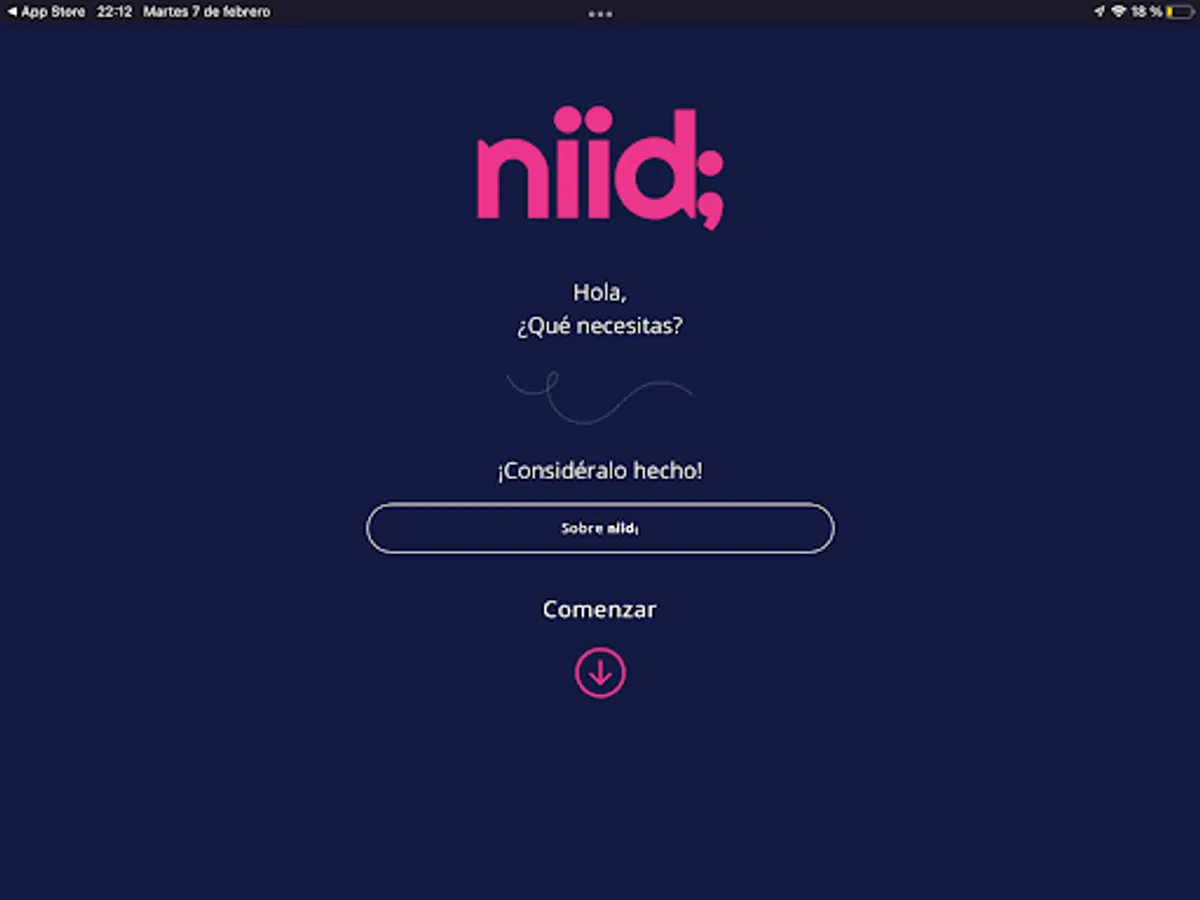Image resolution: width=1200 pixels, height=900 pixels.
Task: Open the three-dot multitasking menu
Action: click(600, 13)
